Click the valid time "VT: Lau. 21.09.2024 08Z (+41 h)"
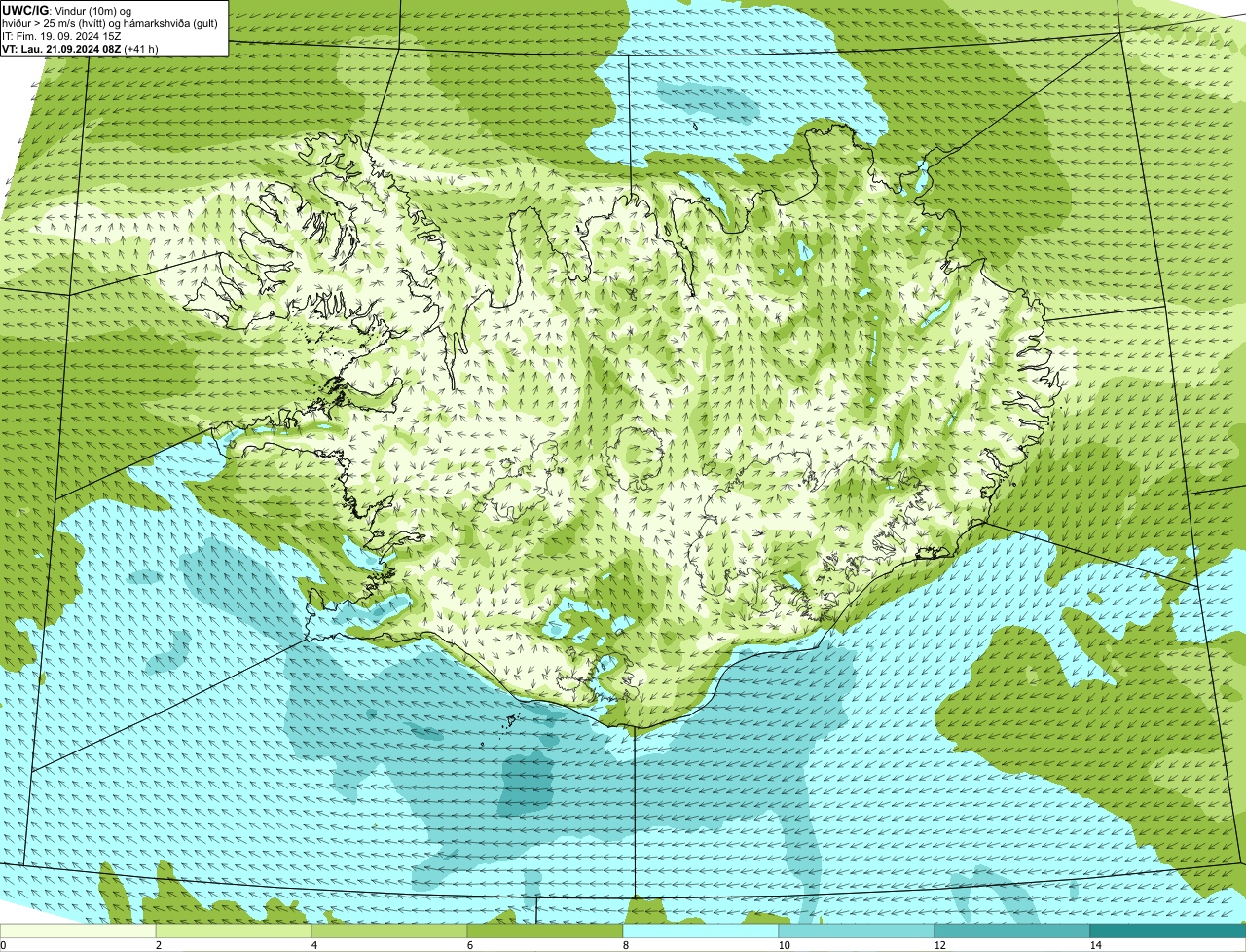Screen dimensions: 1246x952 click(x=81, y=49)
